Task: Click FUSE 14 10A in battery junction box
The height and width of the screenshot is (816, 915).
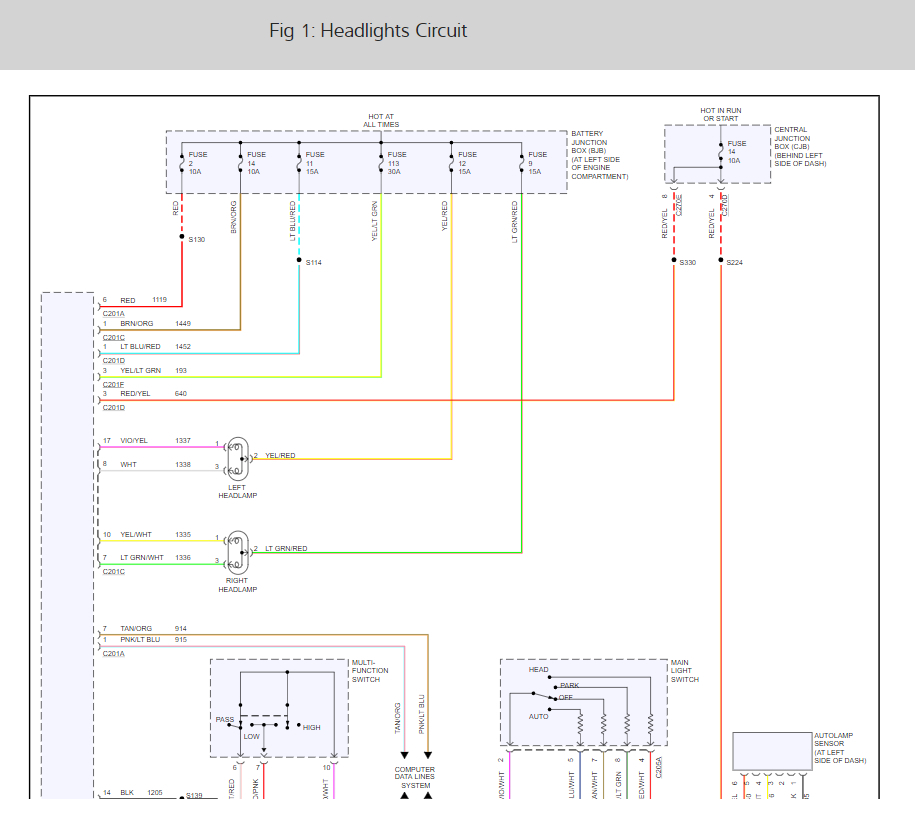Action: (x=256, y=163)
